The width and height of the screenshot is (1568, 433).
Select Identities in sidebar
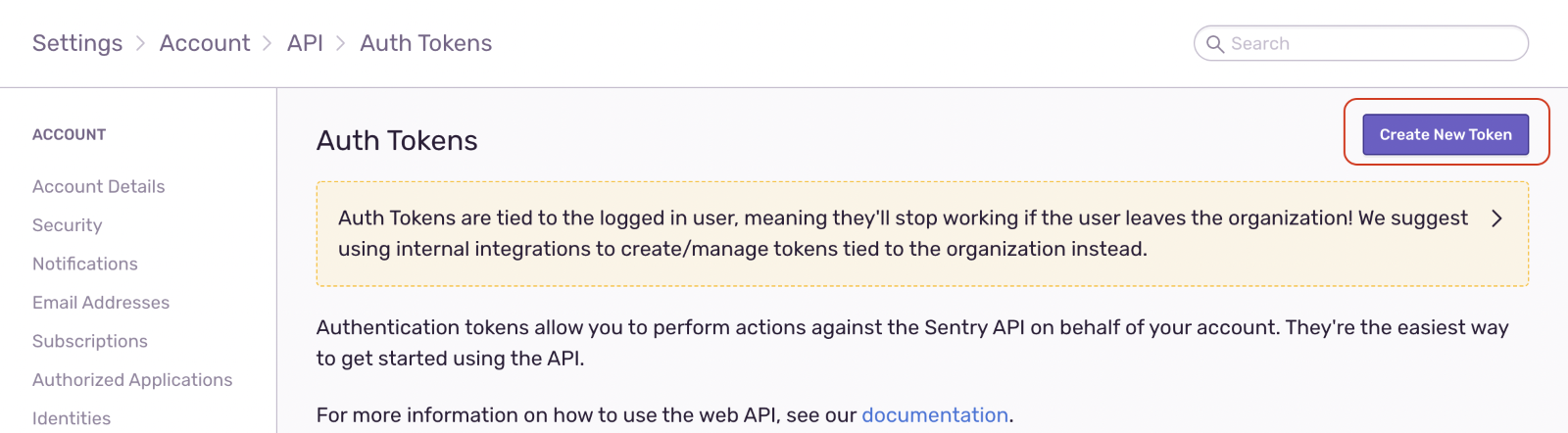coord(72,418)
